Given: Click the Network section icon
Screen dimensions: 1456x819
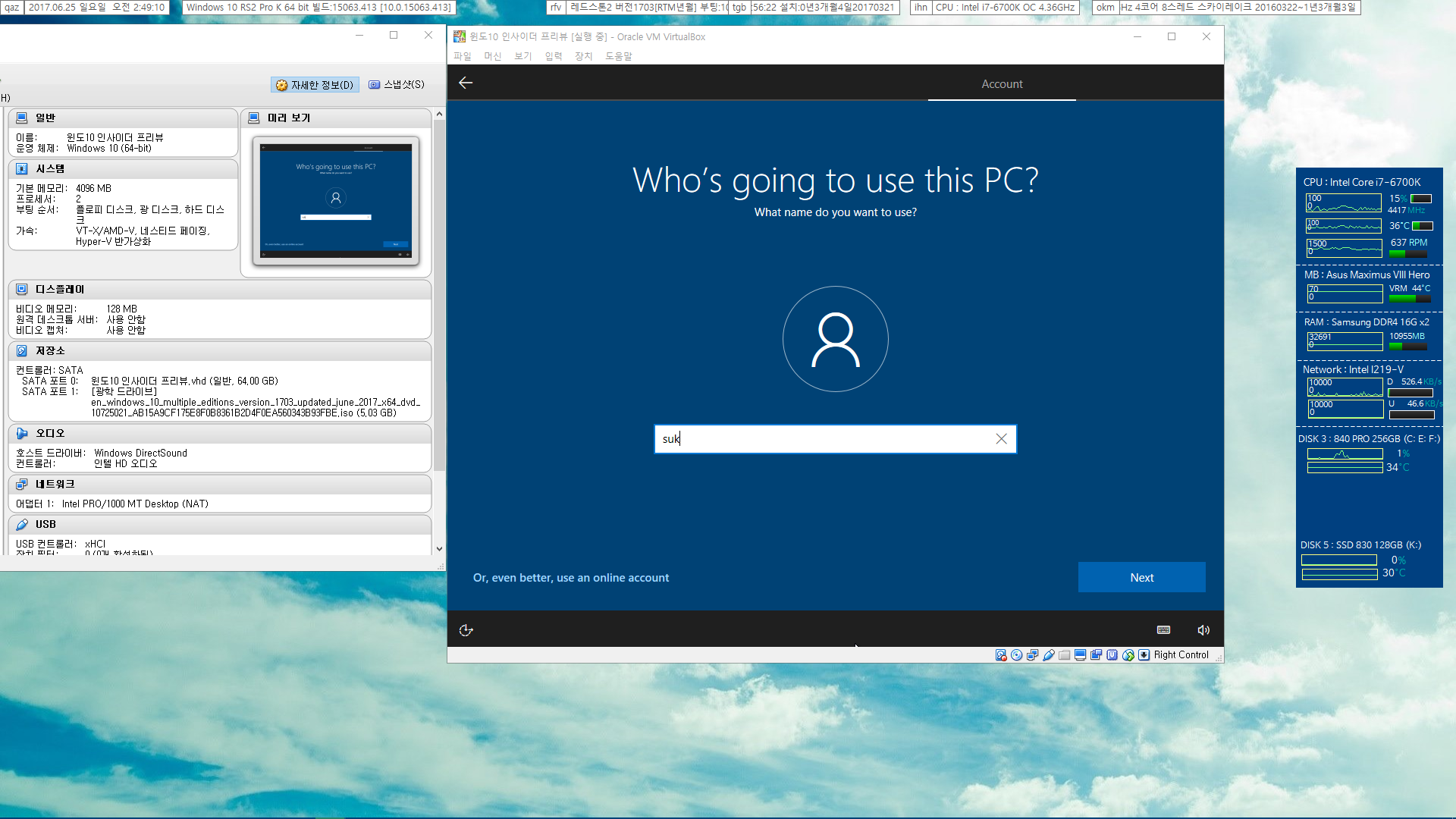Looking at the screenshot, I should [x=22, y=484].
